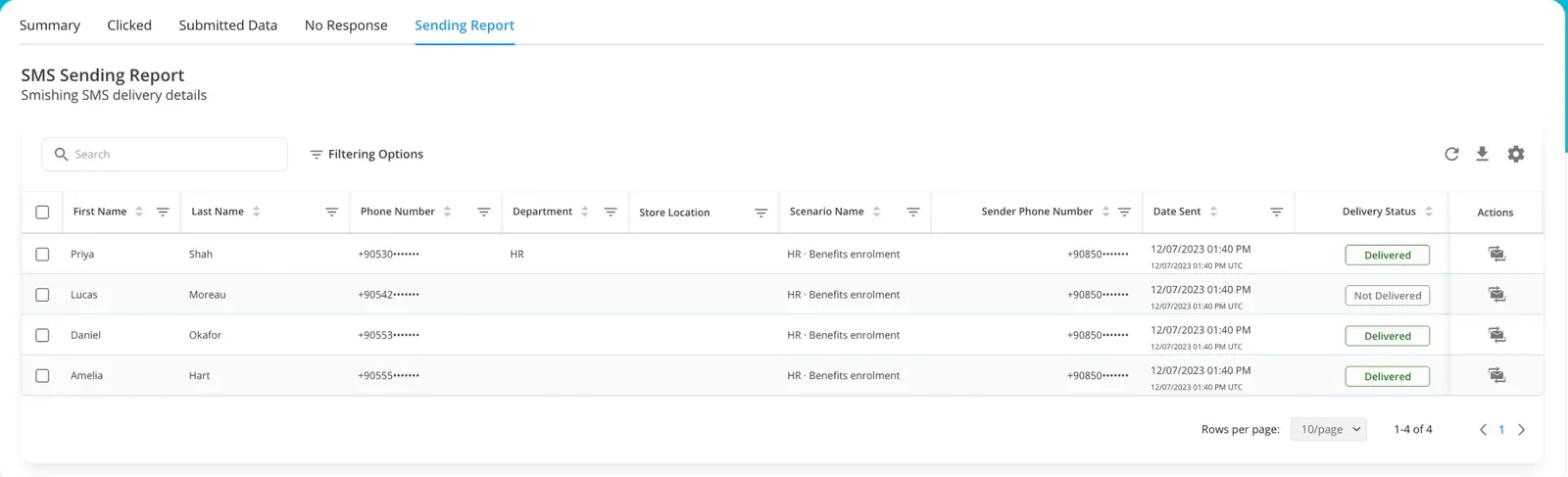Open the rows per page dropdown
Screen dimensions: 1568x477
[x=1328, y=429]
